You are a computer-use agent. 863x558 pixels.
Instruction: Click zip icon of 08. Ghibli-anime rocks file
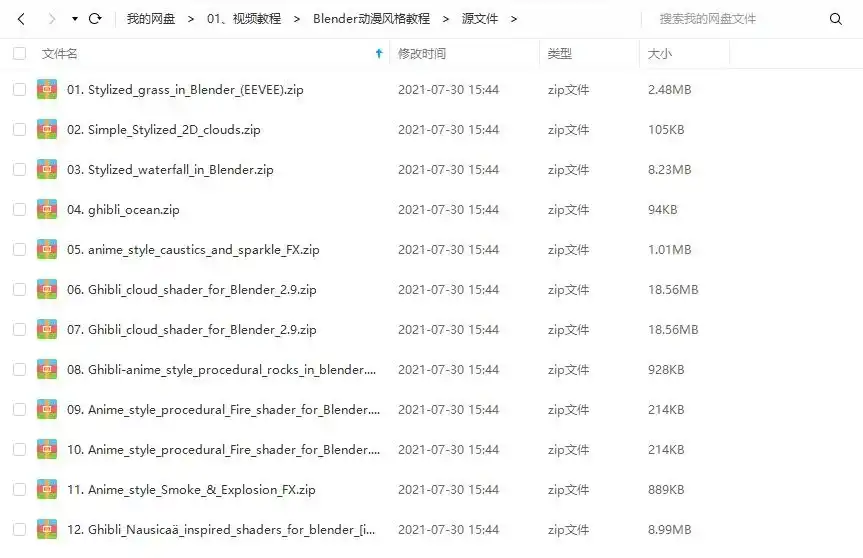coord(47,369)
